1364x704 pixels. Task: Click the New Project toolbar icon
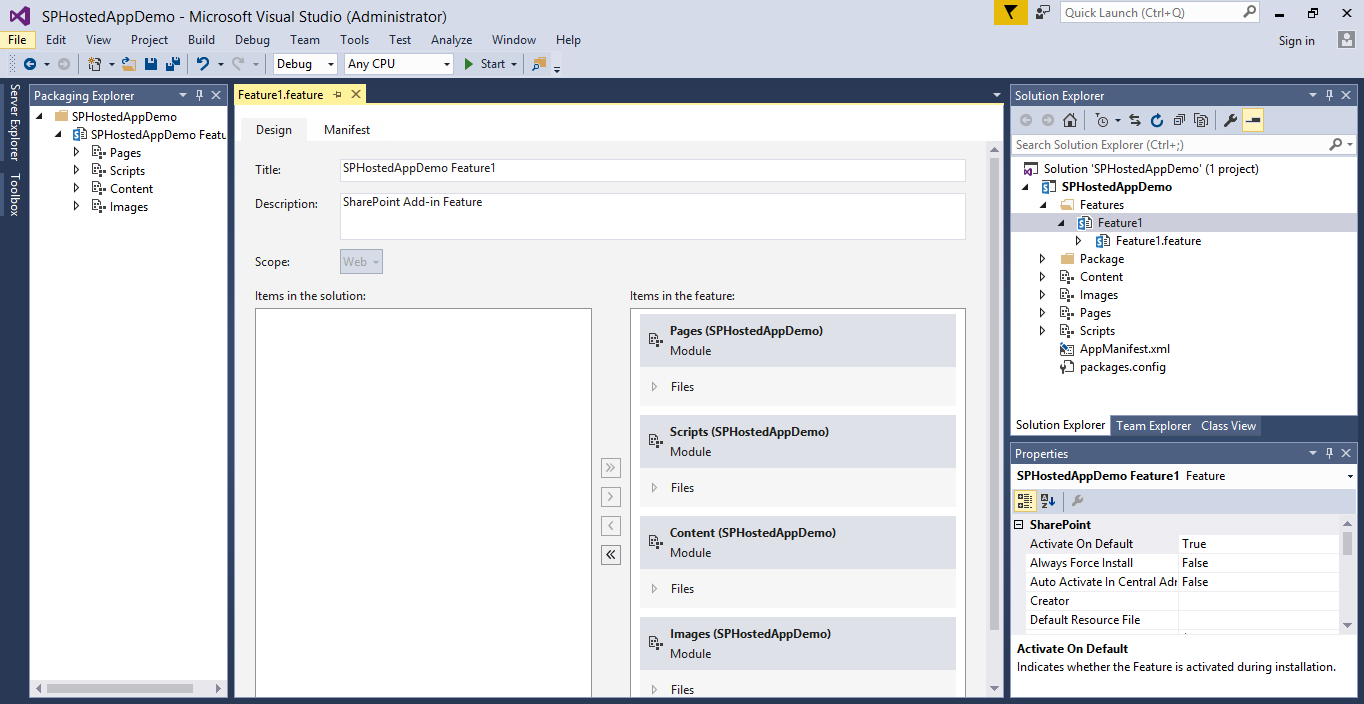tap(95, 64)
